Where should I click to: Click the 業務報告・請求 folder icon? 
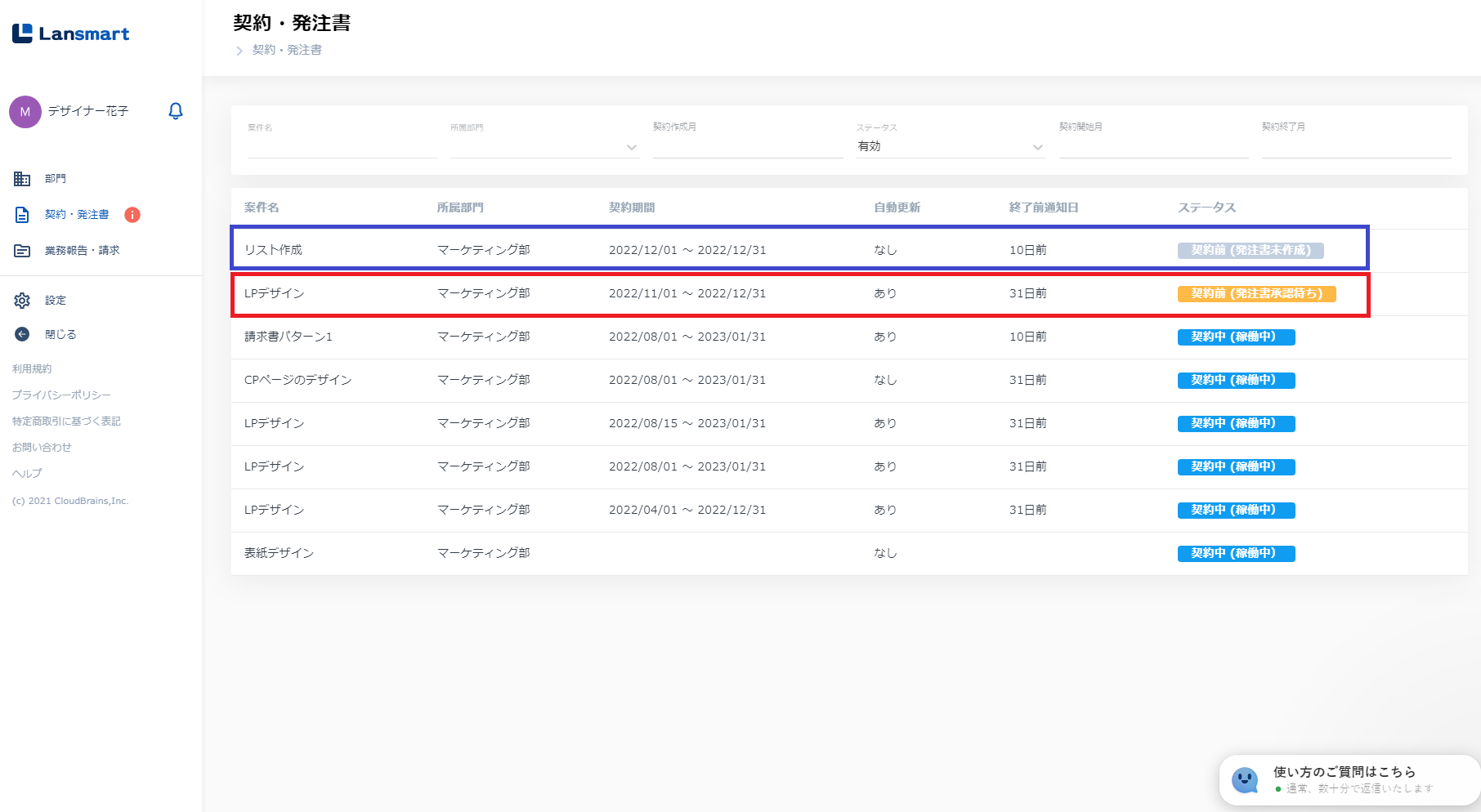(x=22, y=251)
